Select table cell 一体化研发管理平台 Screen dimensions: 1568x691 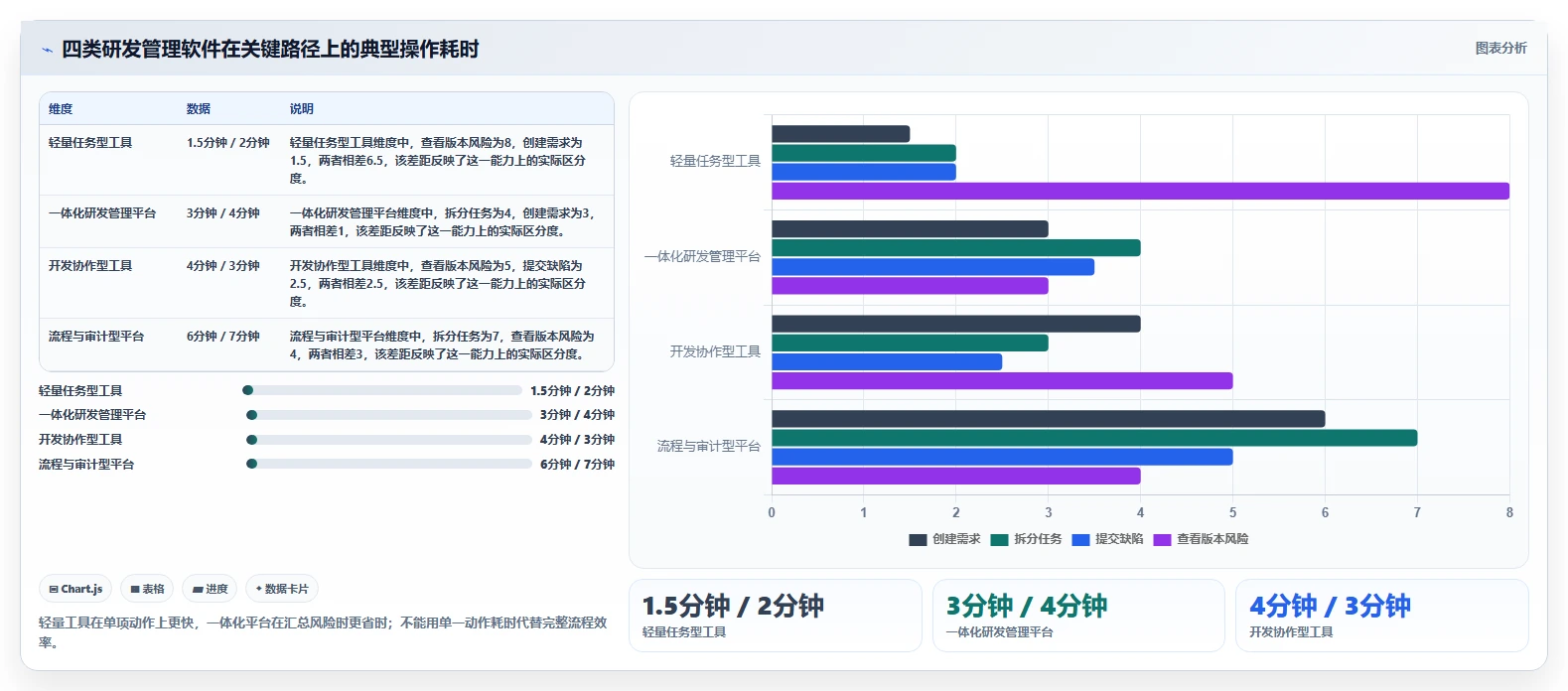(102, 213)
